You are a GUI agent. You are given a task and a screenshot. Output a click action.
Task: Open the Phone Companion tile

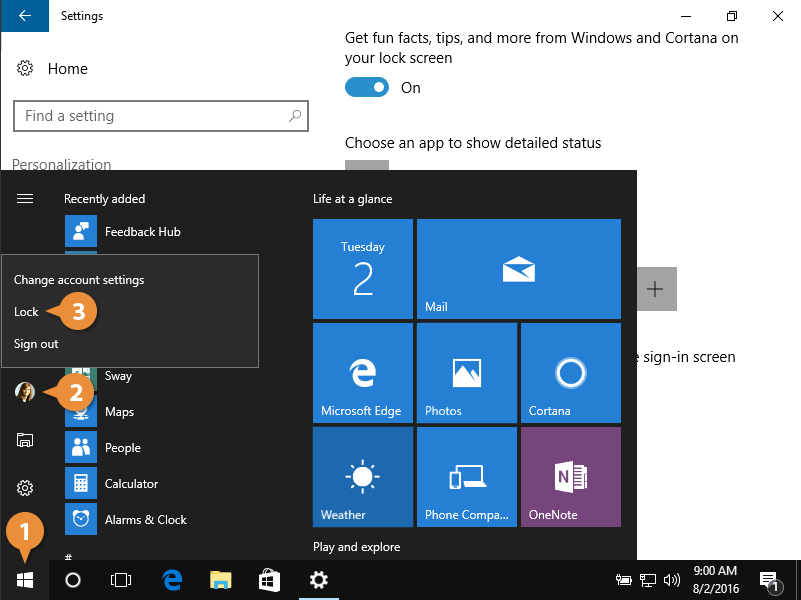point(466,477)
